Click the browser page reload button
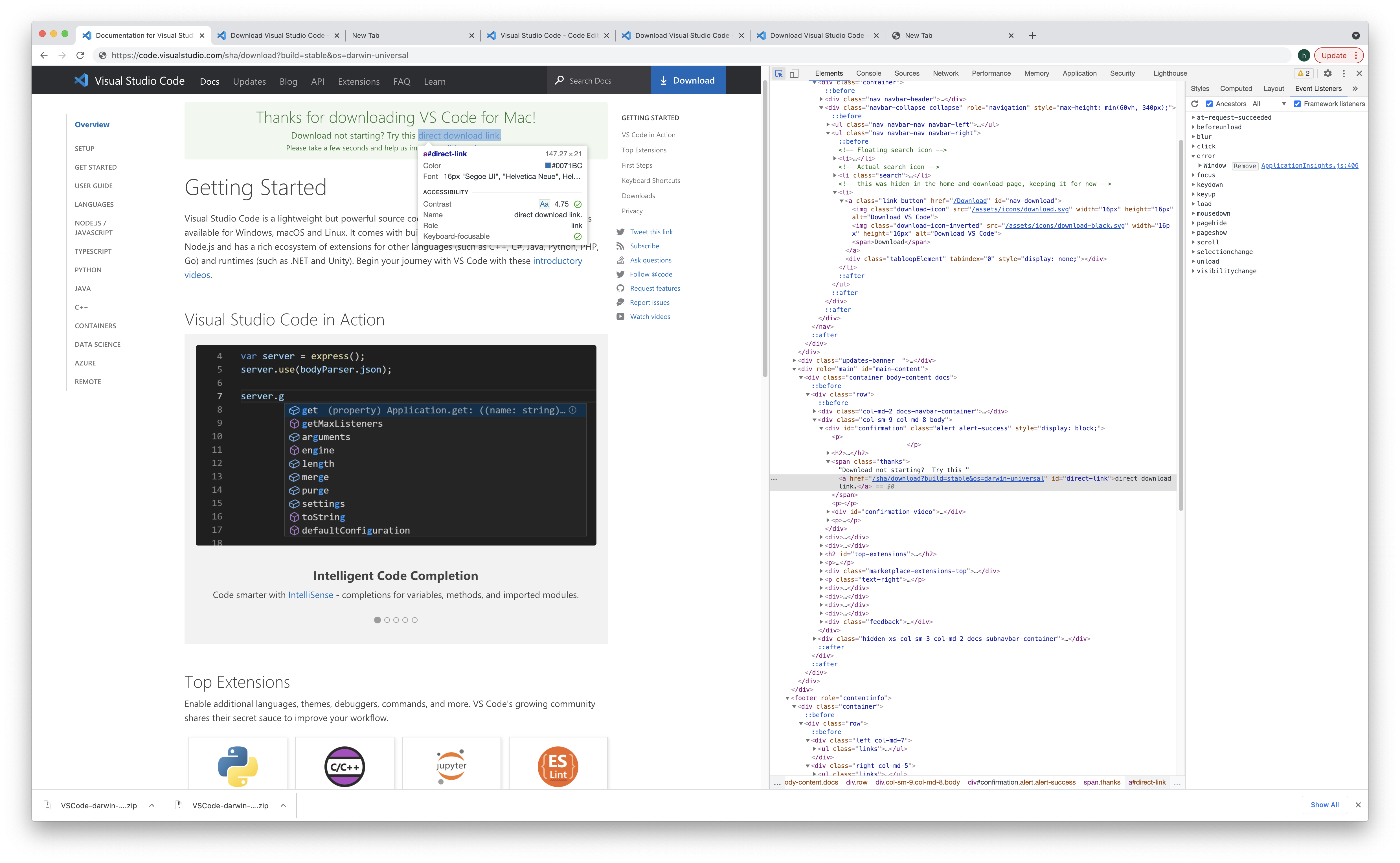1400x863 pixels. 80,55
